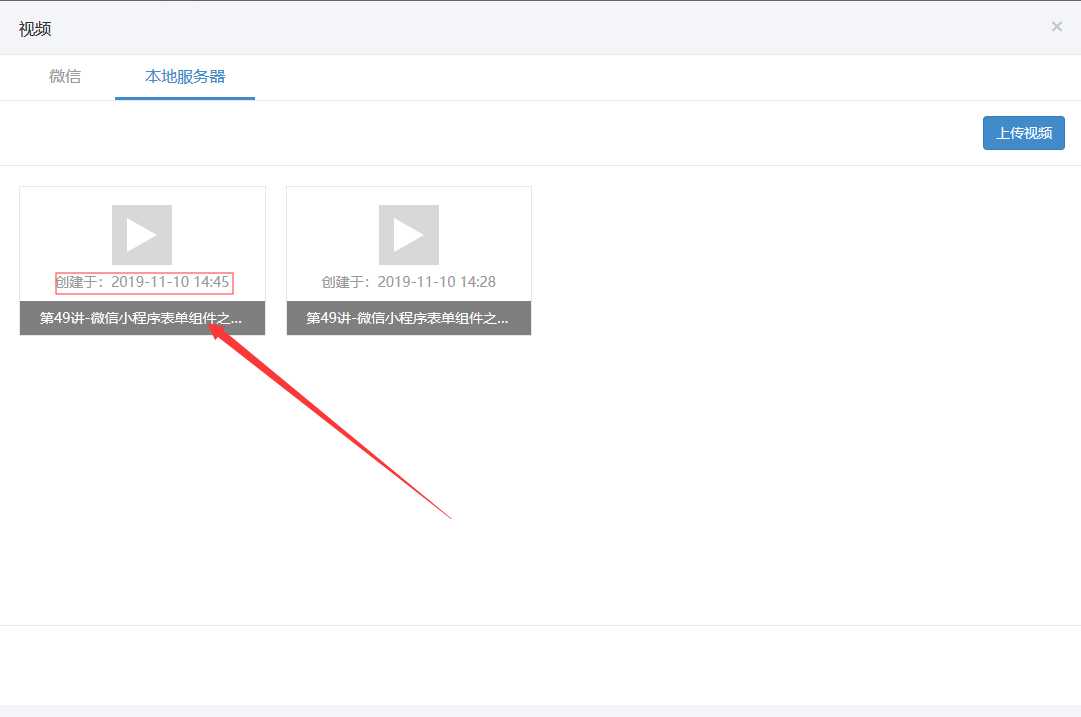The width and height of the screenshot is (1081, 717).
Task: Select the title bar of the 14:28 video
Action: coord(409,318)
